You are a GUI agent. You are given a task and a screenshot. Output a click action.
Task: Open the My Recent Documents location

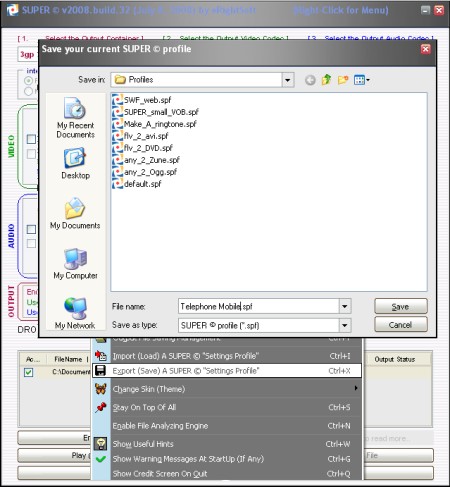pos(75,118)
